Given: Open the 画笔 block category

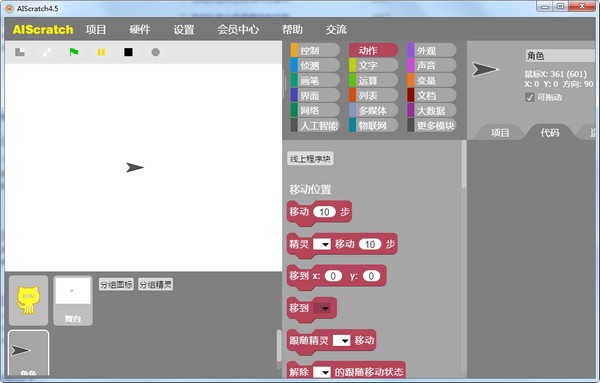Looking at the screenshot, I should (315, 80).
